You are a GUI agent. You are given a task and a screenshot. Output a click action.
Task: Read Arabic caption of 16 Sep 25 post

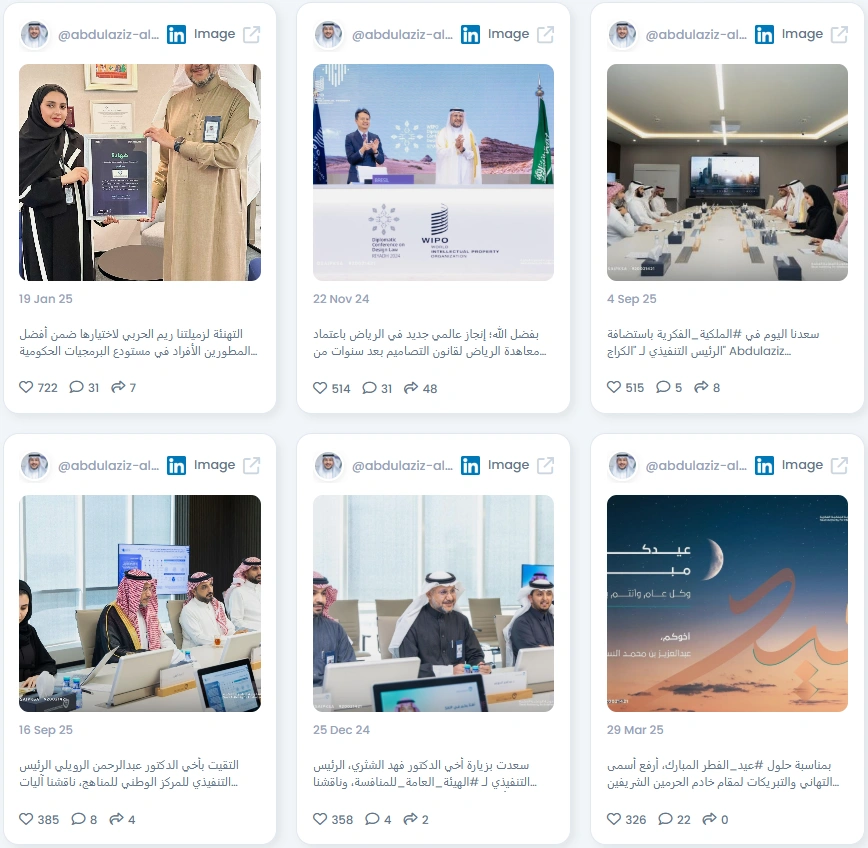coord(129,773)
